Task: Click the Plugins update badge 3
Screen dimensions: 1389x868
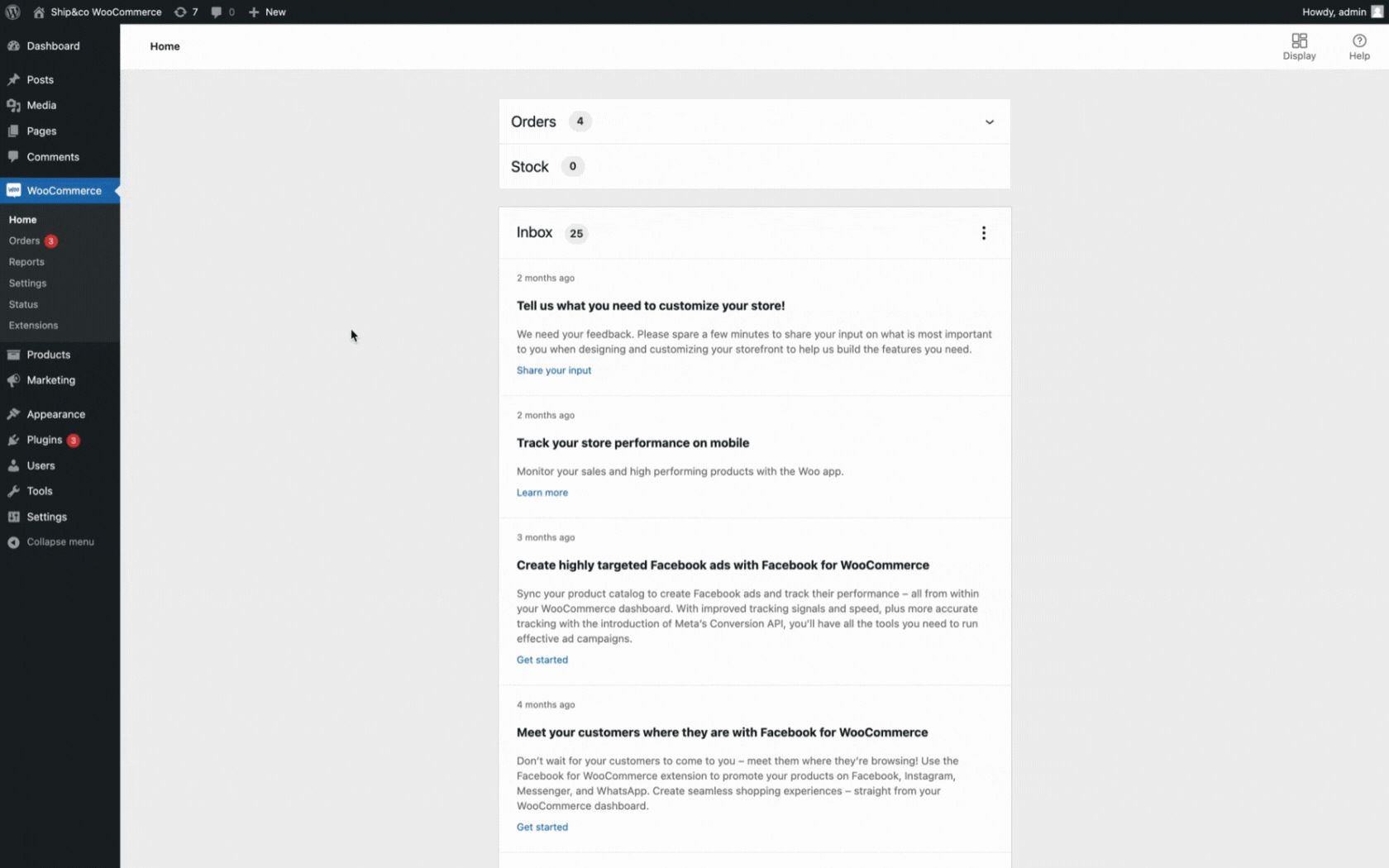Action: [74, 441]
